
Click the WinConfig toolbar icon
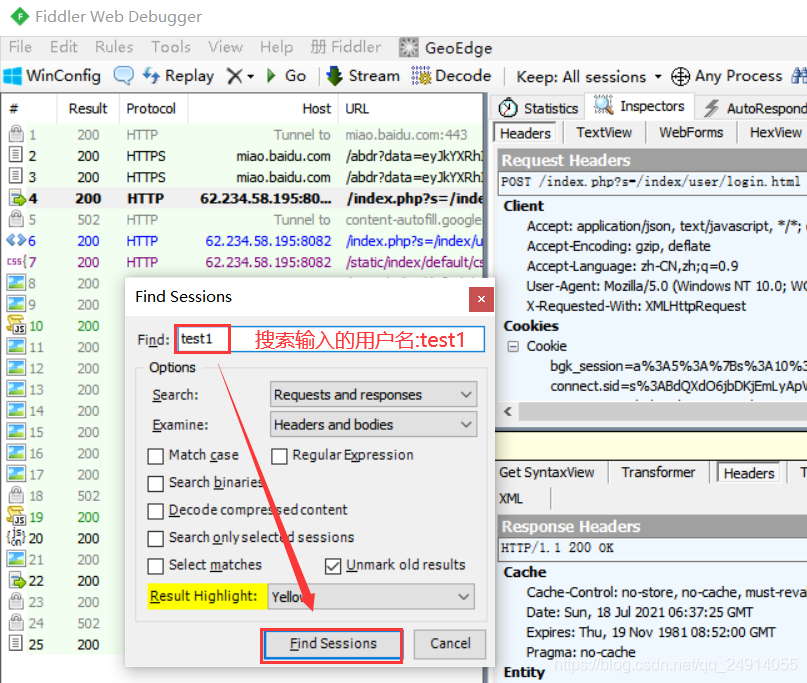(12, 76)
